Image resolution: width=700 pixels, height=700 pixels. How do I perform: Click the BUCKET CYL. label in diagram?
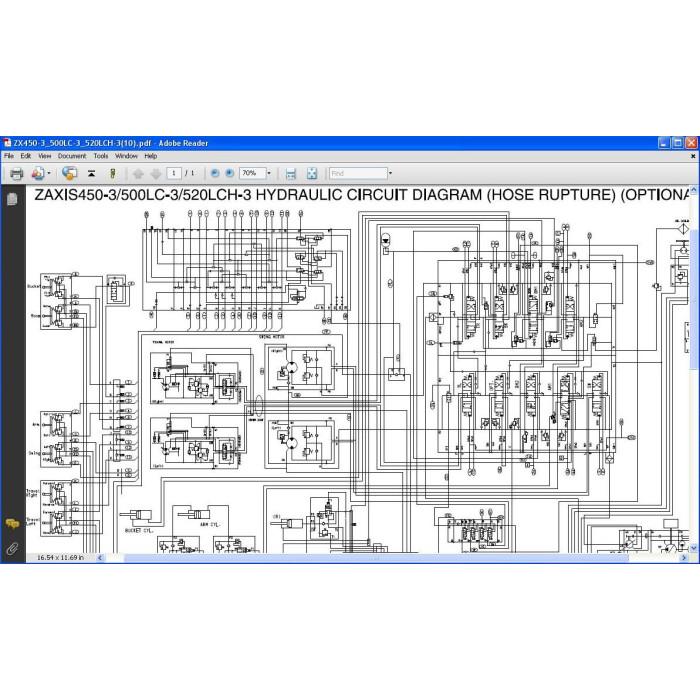pyautogui.click(x=139, y=530)
